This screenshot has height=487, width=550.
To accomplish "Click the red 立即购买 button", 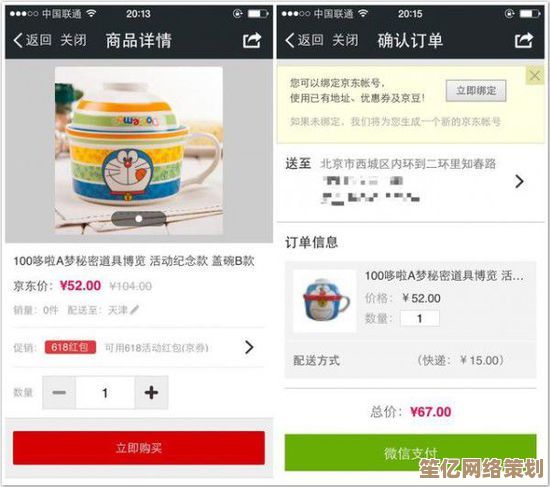I will click(139, 448).
